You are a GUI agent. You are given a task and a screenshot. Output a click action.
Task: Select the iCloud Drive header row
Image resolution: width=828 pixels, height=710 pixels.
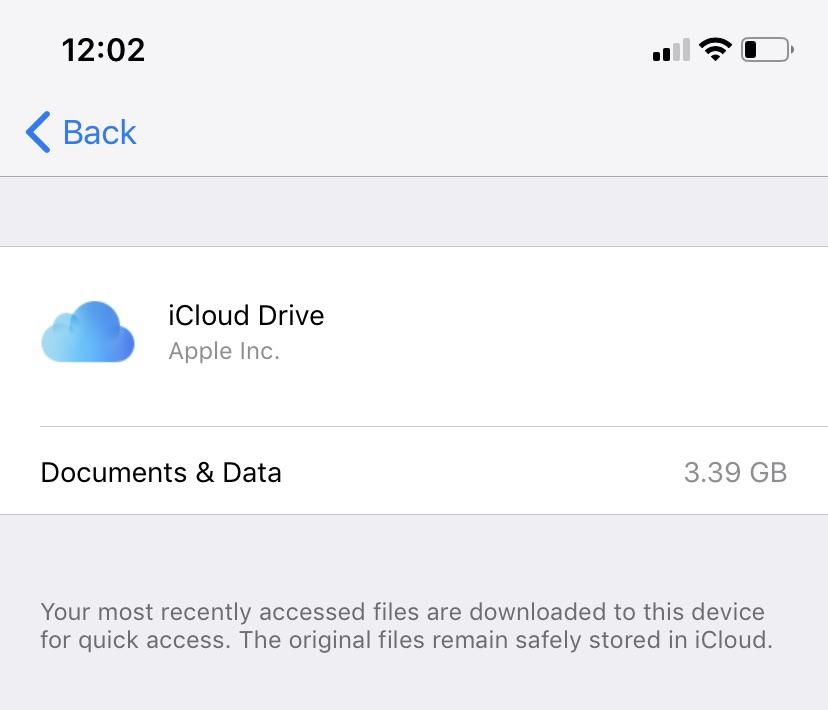pyautogui.click(x=414, y=332)
